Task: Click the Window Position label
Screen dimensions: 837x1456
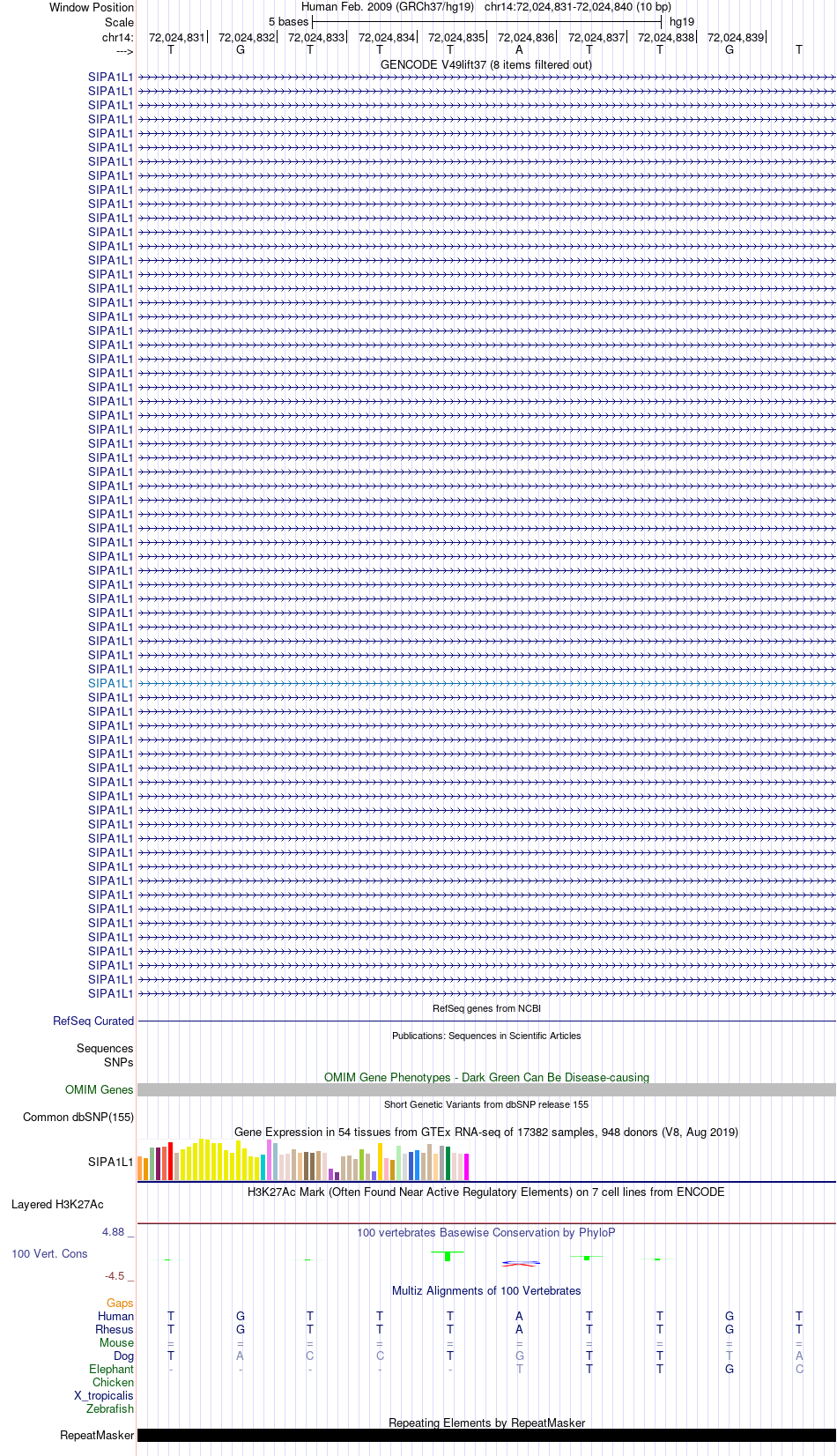Action: (x=92, y=7)
